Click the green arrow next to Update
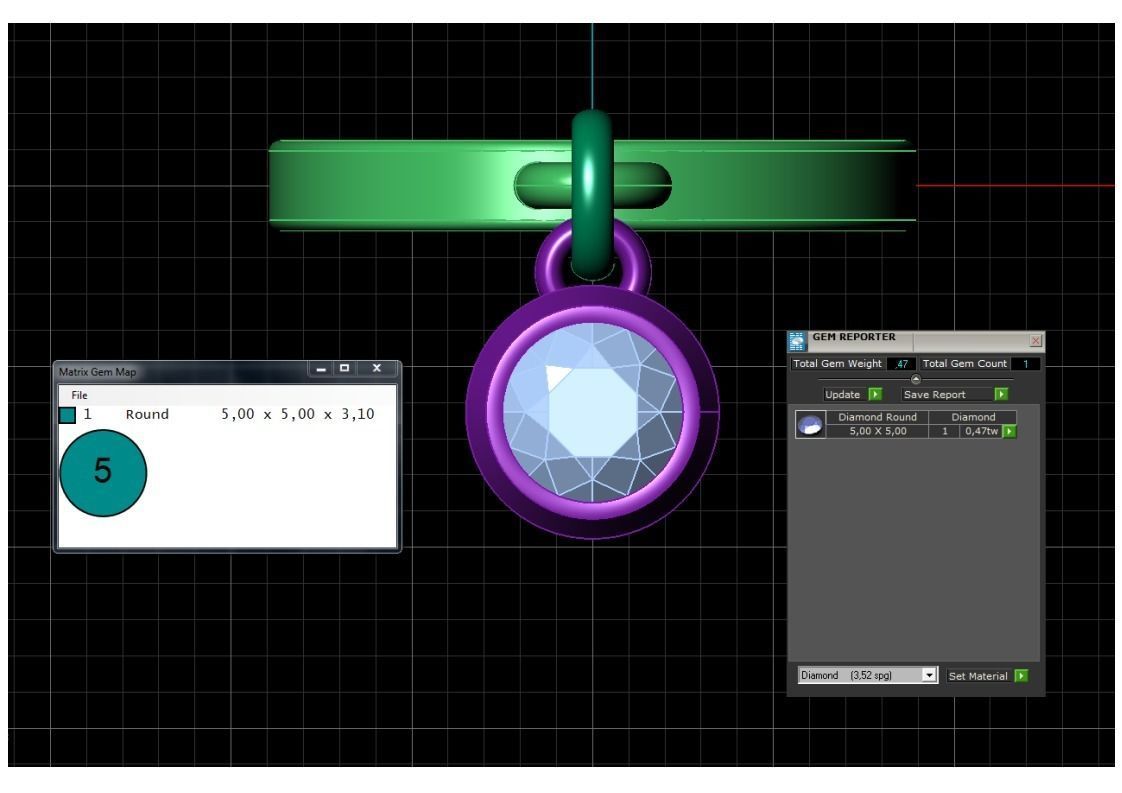Screen dimensions: 1122x793 tap(875, 394)
